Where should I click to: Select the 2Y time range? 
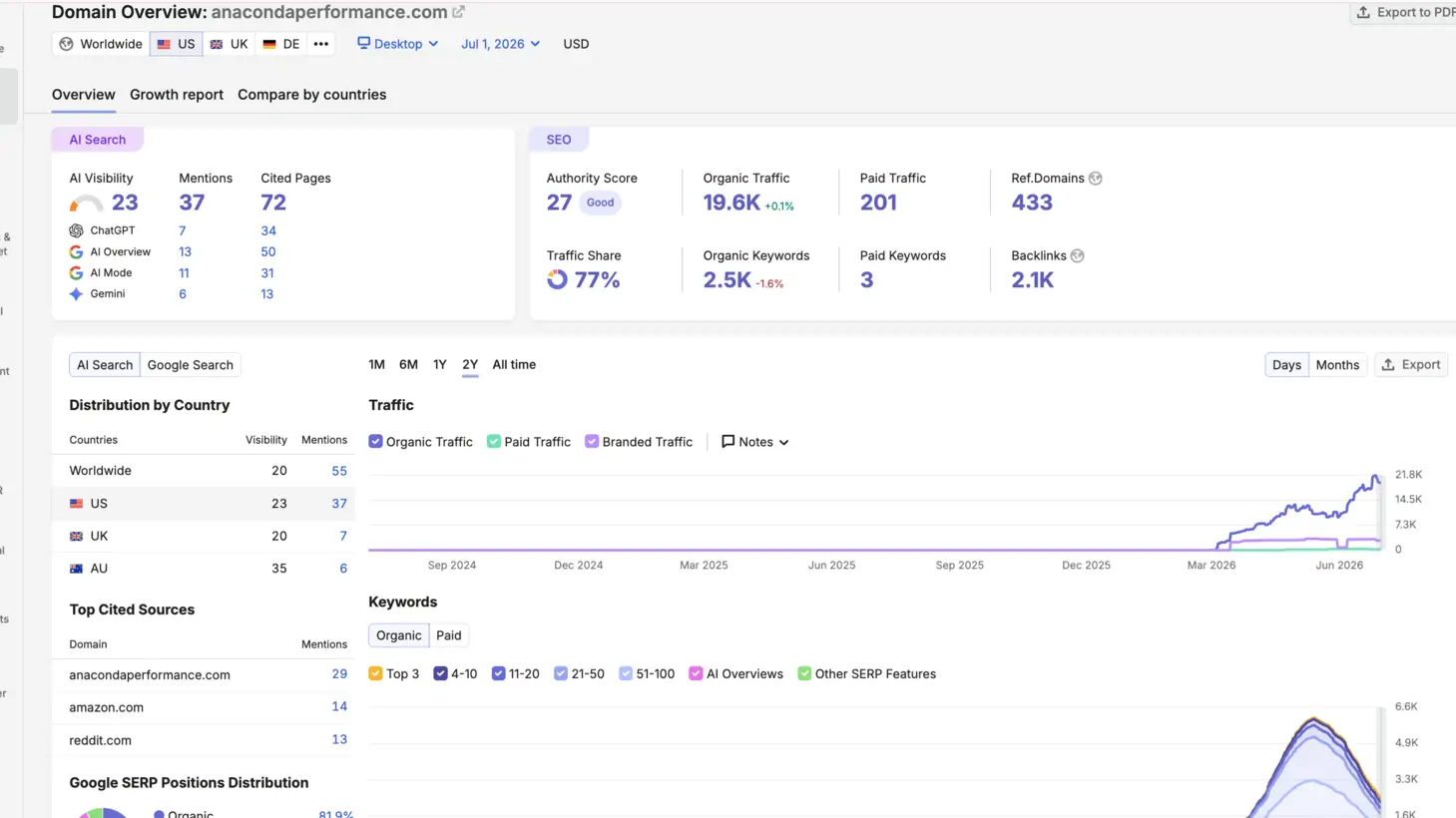point(470,365)
